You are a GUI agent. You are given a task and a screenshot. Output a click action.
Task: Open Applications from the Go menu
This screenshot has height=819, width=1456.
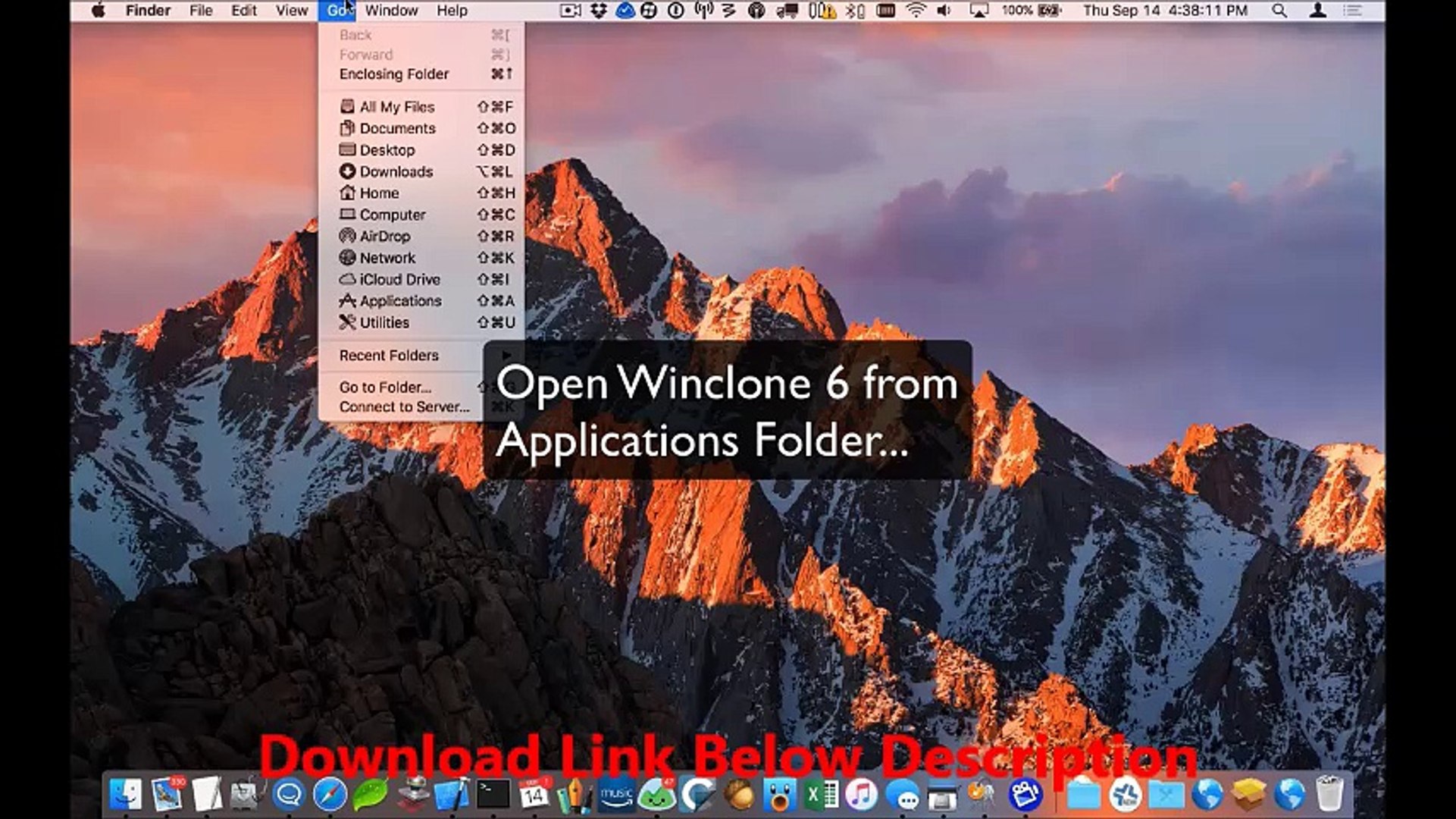click(400, 301)
